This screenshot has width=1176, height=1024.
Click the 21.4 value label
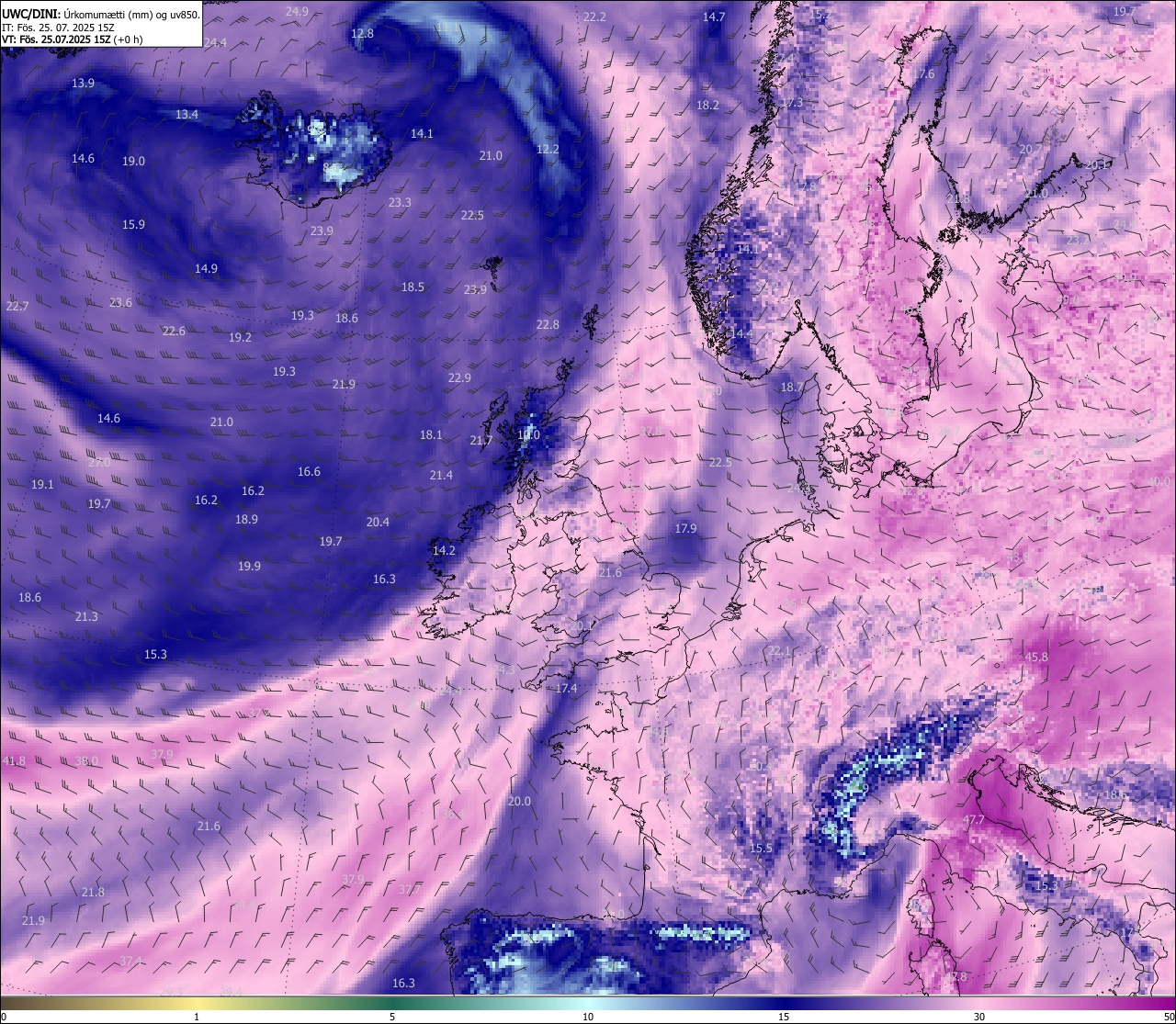coord(441,475)
